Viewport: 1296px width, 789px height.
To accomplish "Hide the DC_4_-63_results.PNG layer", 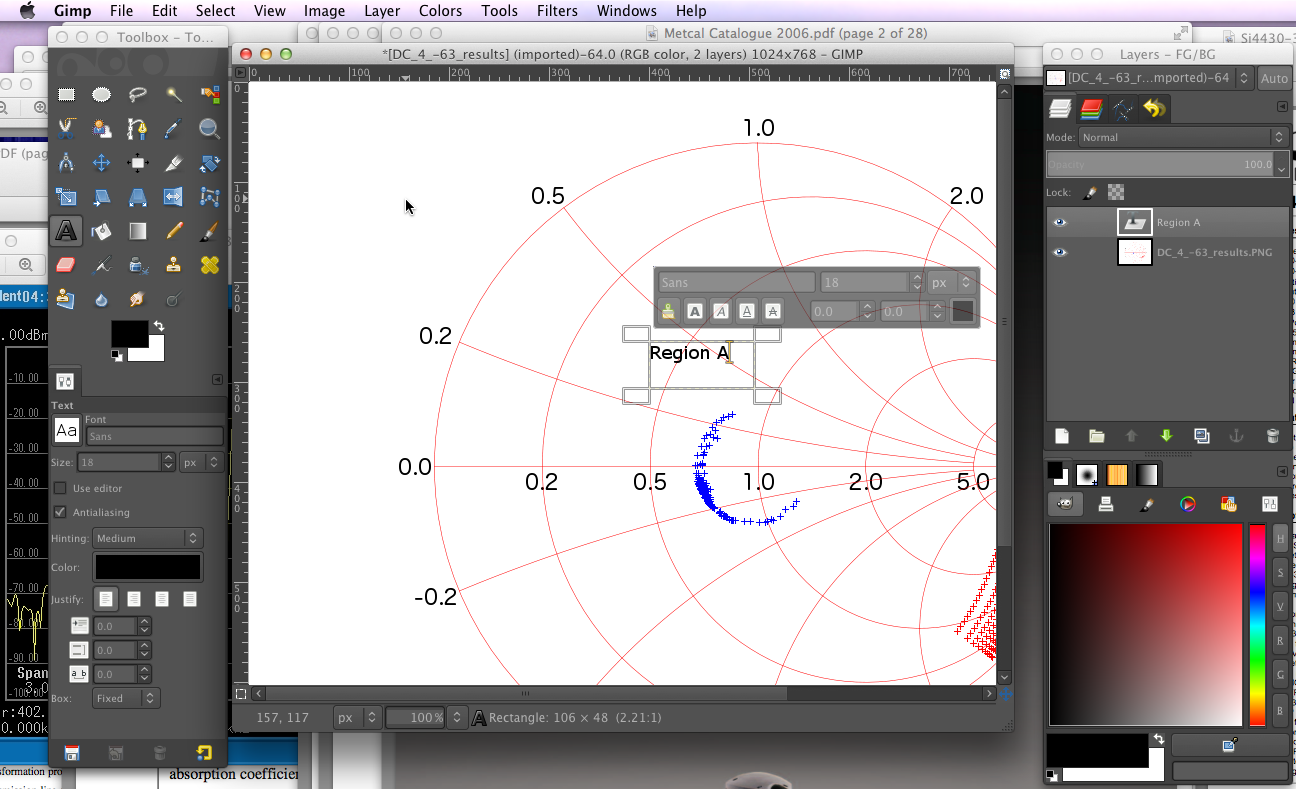I will click(1060, 253).
